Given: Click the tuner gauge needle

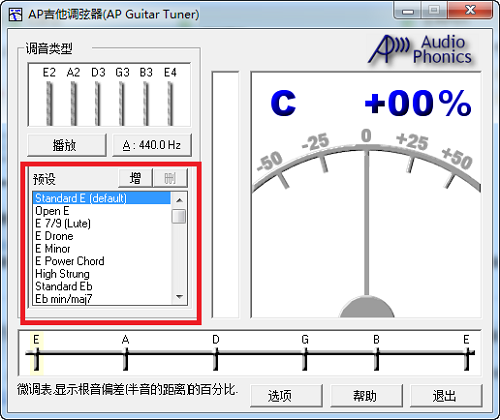Looking at the screenshot, I should tap(367, 223).
